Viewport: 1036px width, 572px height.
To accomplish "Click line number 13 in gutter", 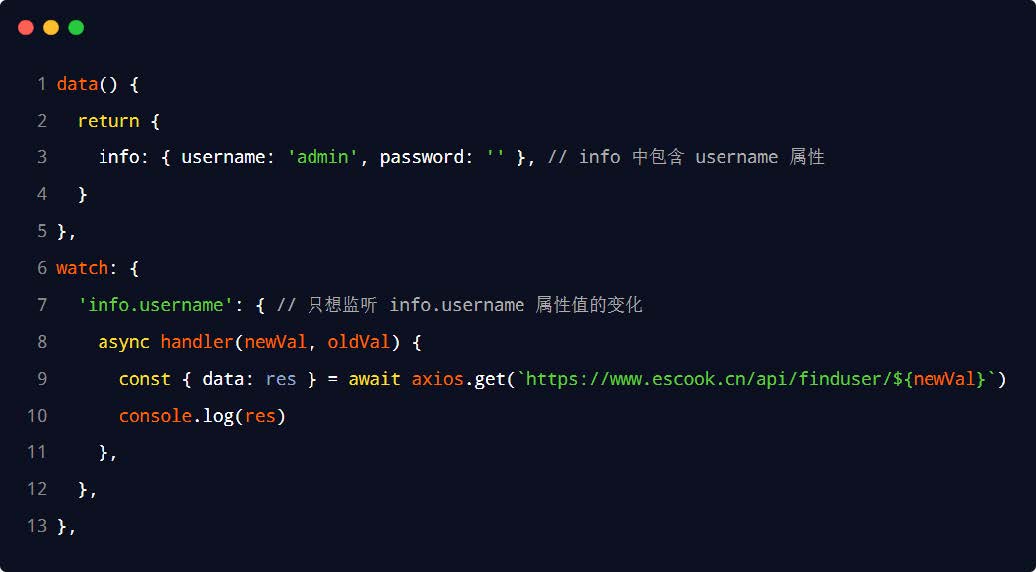I will 37,526.
